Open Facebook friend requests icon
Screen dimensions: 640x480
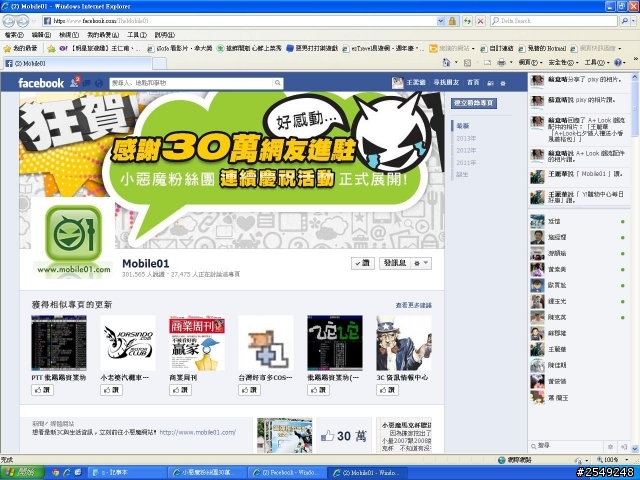pos(74,83)
